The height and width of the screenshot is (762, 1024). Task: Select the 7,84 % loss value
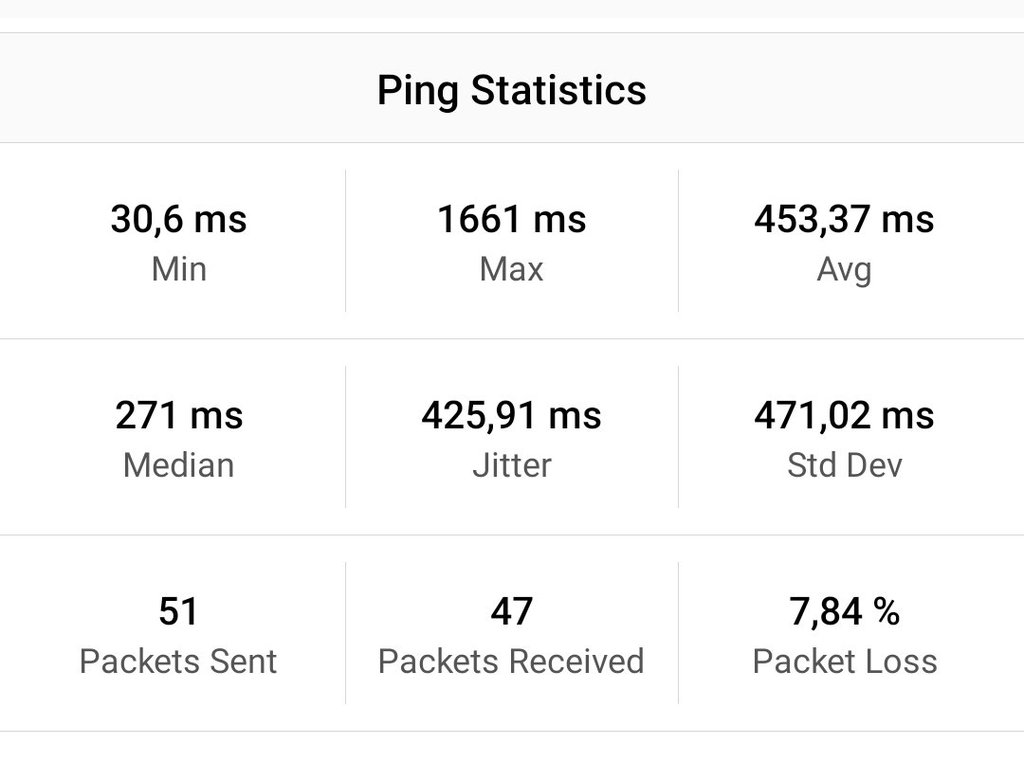click(x=844, y=611)
